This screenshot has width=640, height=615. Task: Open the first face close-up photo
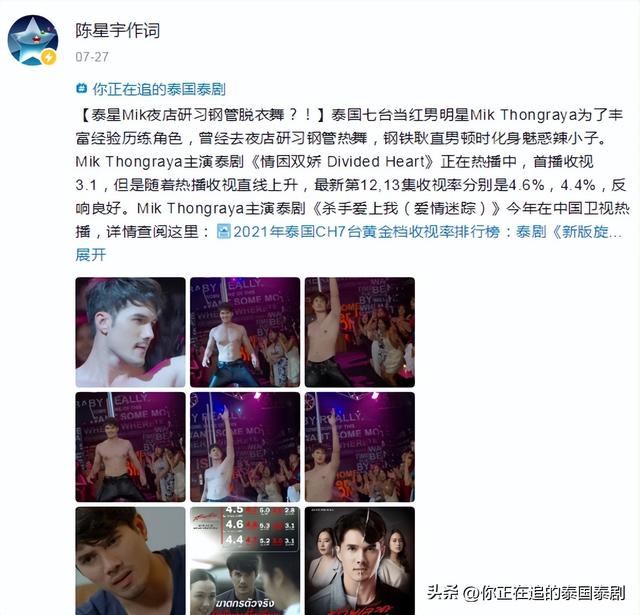click(x=130, y=332)
